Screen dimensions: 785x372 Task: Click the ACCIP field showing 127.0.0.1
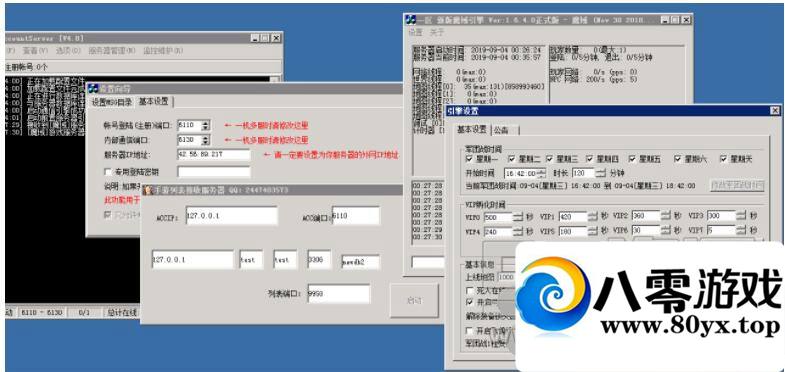coord(231,215)
